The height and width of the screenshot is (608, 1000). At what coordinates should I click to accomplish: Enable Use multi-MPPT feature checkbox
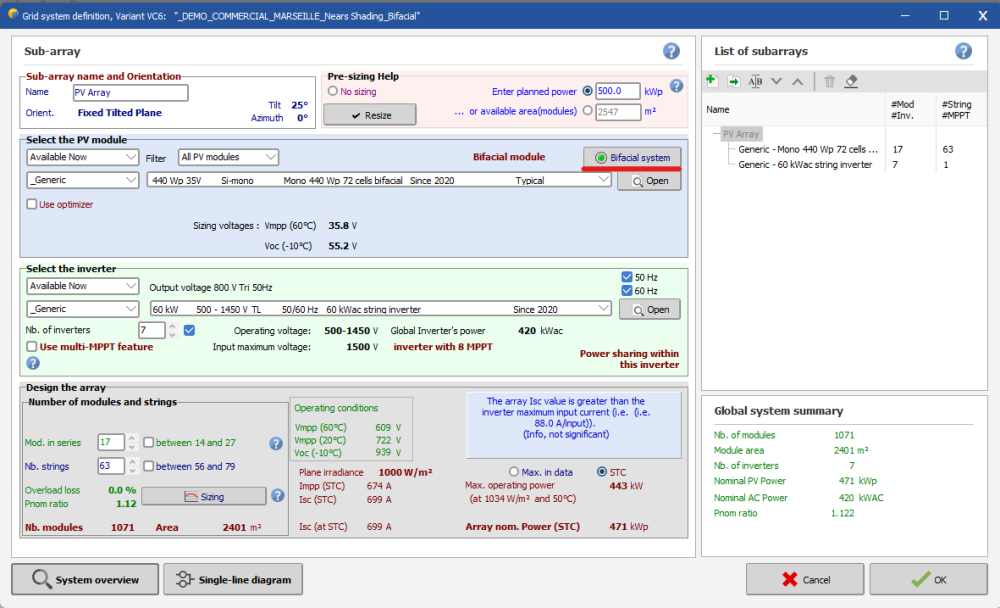[x=32, y=346]
